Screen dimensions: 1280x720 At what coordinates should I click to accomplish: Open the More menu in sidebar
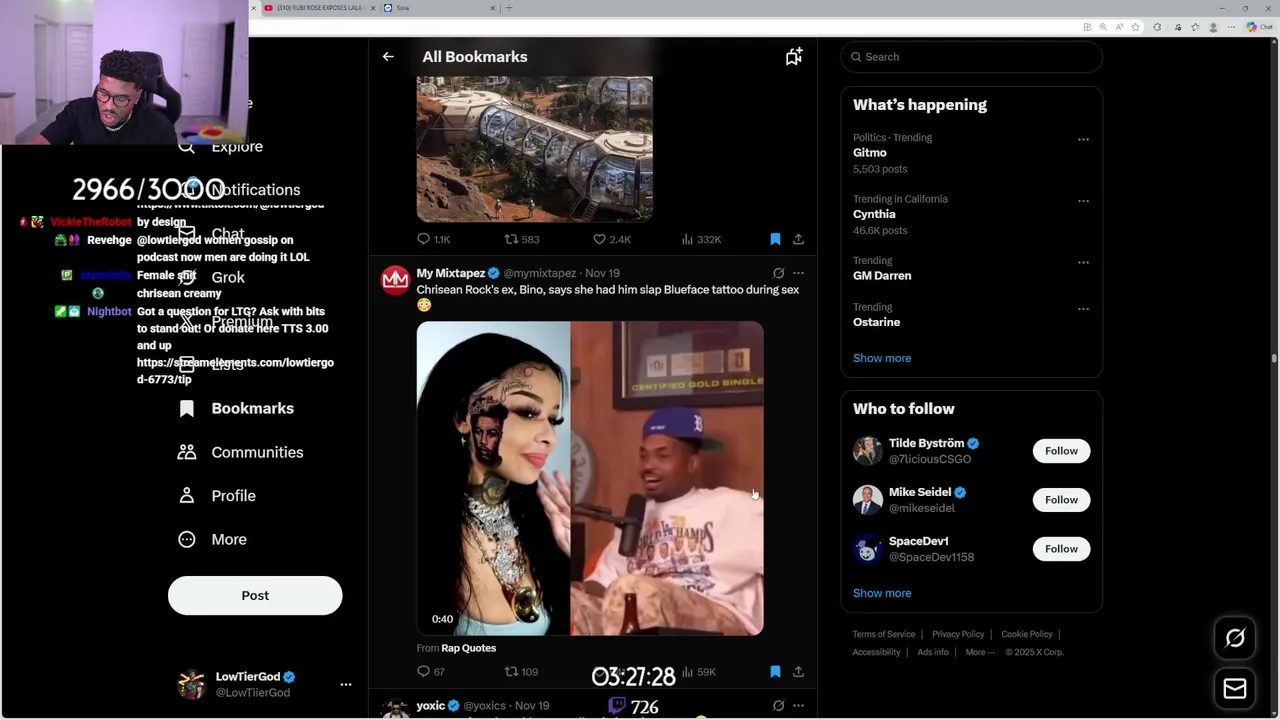coord(212,539)
